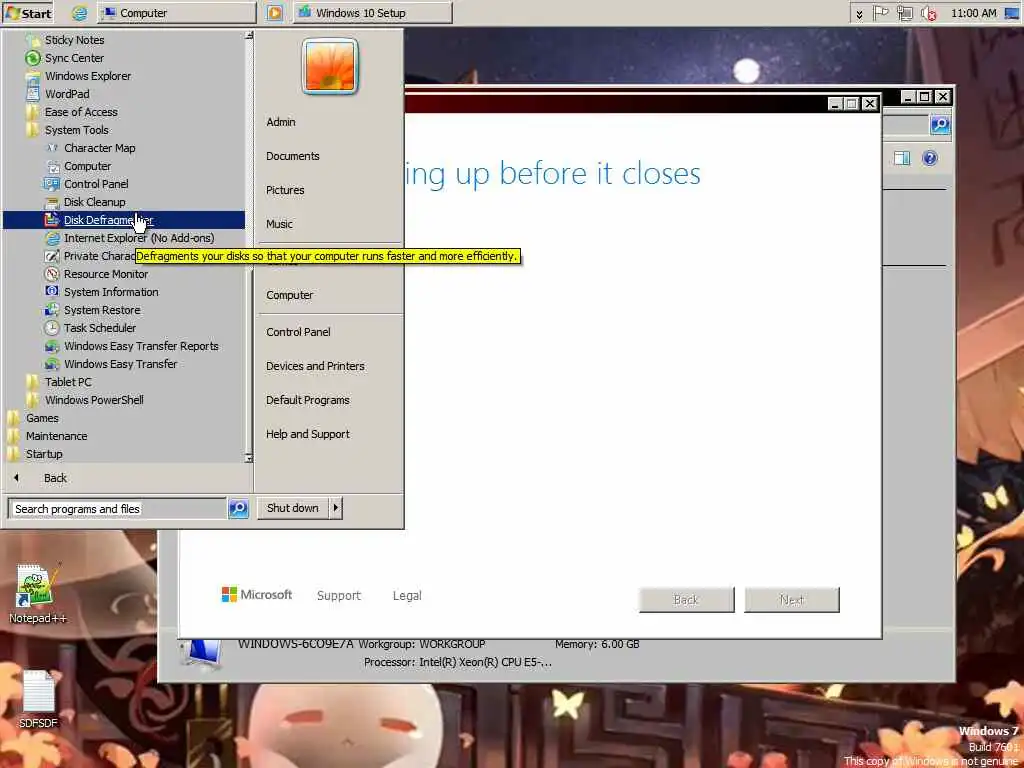Click the Start button
The width and height of the screenshot is (1024, 768).
(27, 13)
